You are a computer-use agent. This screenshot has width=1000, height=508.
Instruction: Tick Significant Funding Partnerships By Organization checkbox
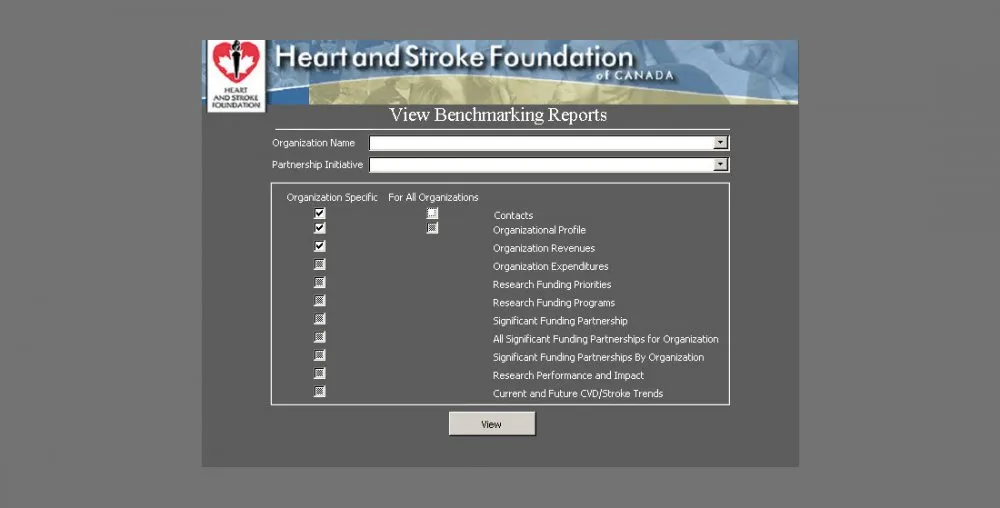[320, 355]
